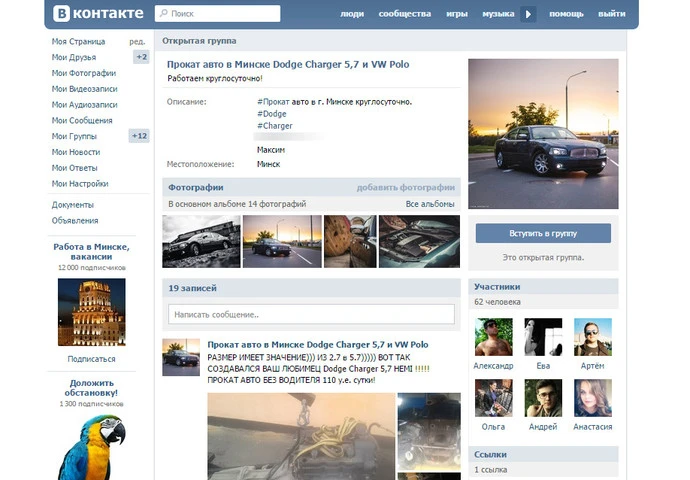
Task: Click the VKontakte logo
Action: (98, 14)
